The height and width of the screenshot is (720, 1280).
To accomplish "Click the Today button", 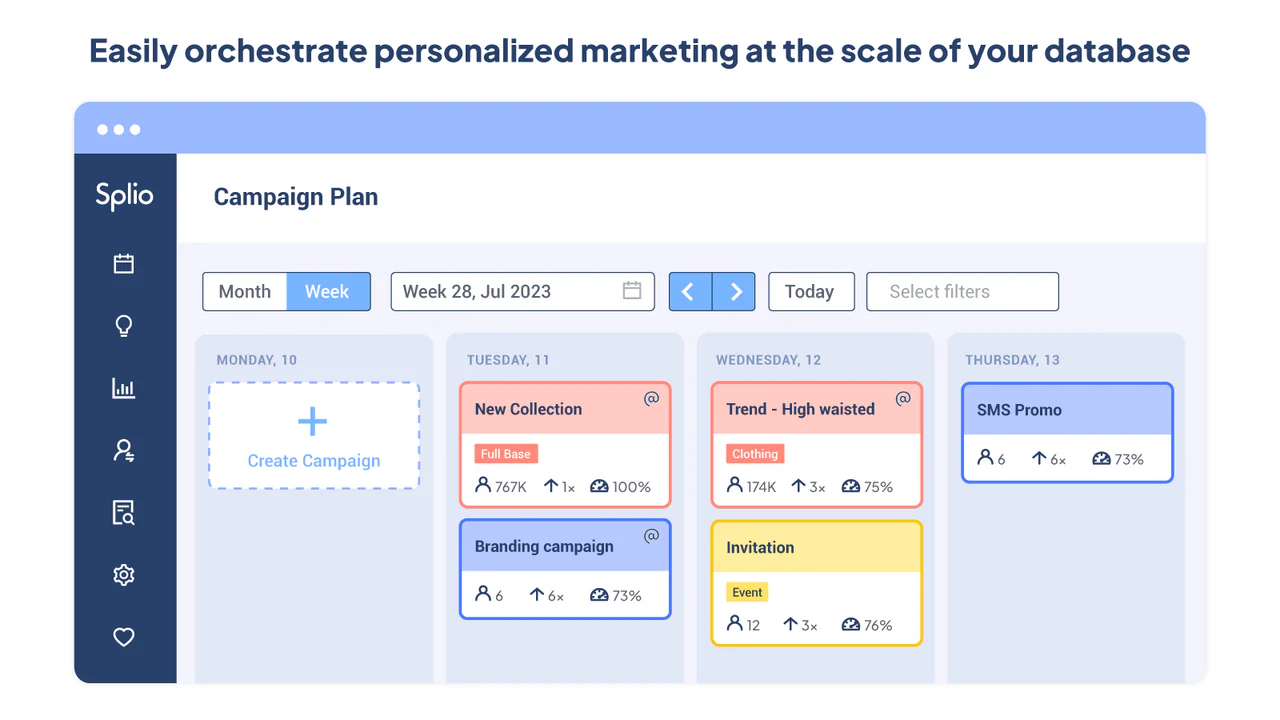I will pos(810,291).
